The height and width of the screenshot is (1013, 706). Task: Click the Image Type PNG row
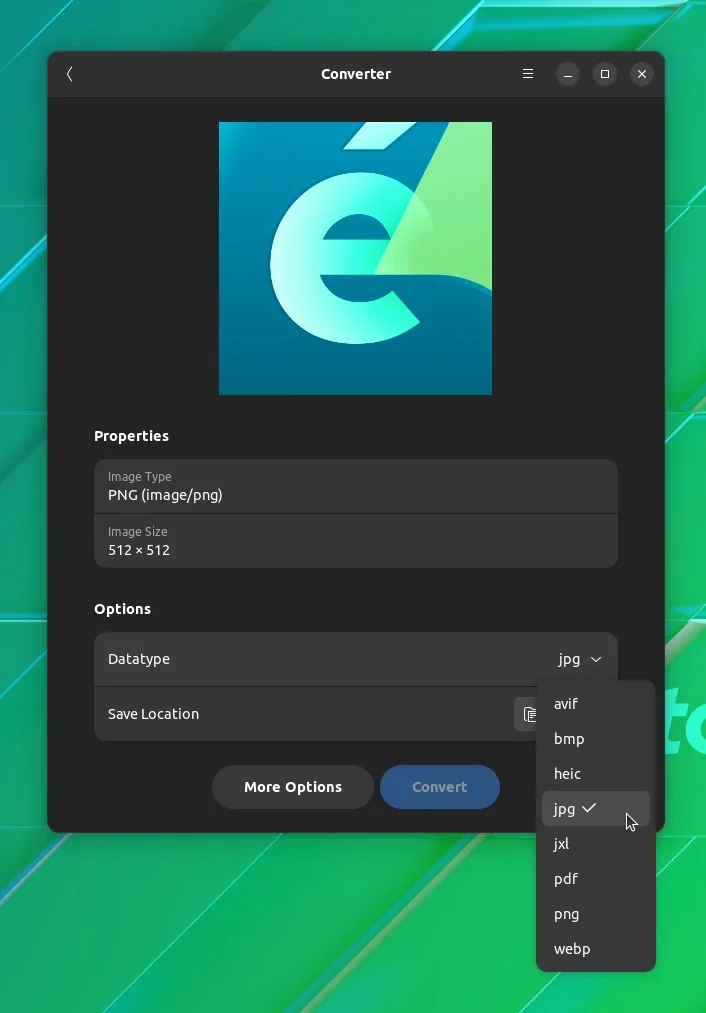(x=356, y=486)
